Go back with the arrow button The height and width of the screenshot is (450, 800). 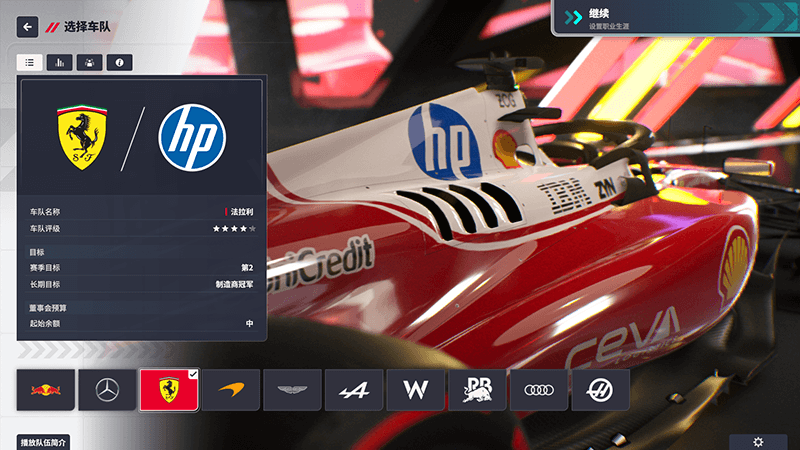[28, 27]
